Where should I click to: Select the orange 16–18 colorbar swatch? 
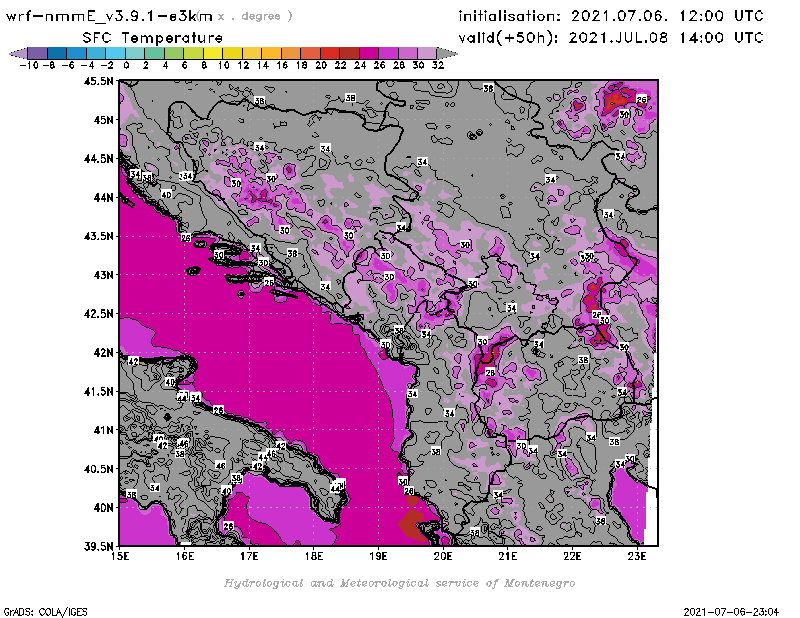[291, 53]
